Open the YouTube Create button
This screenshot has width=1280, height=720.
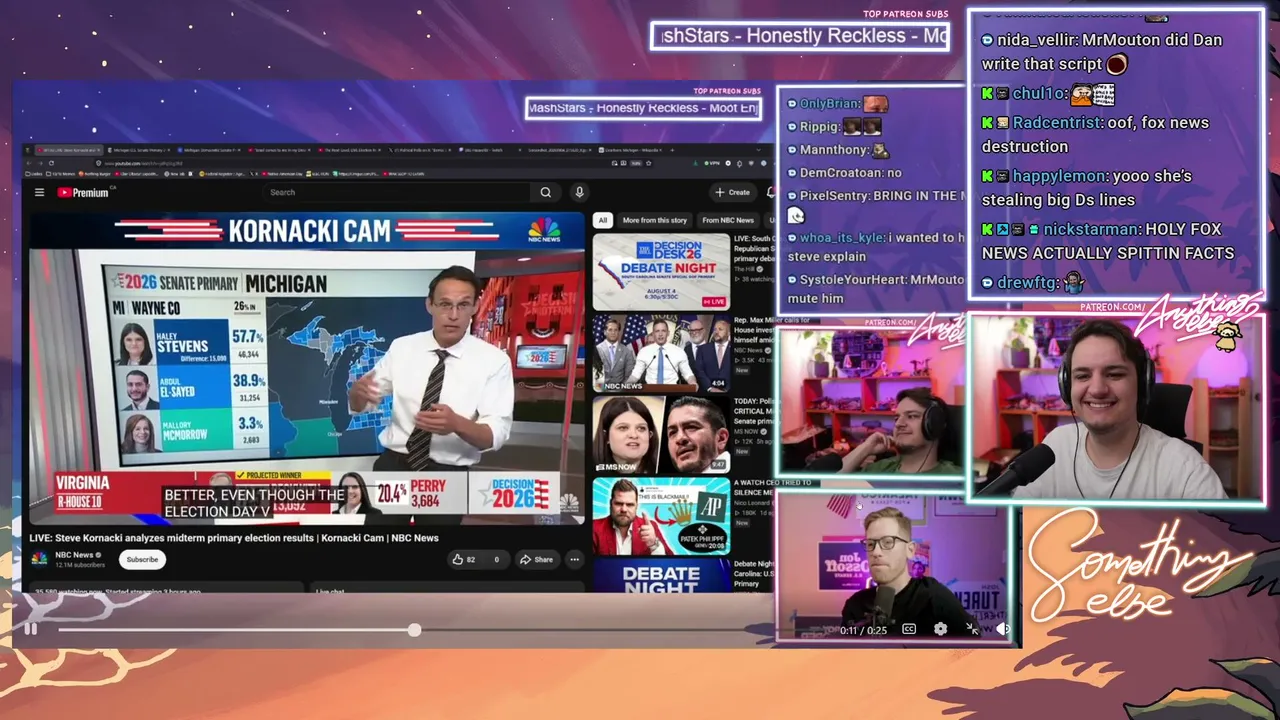tap(732, 192)
